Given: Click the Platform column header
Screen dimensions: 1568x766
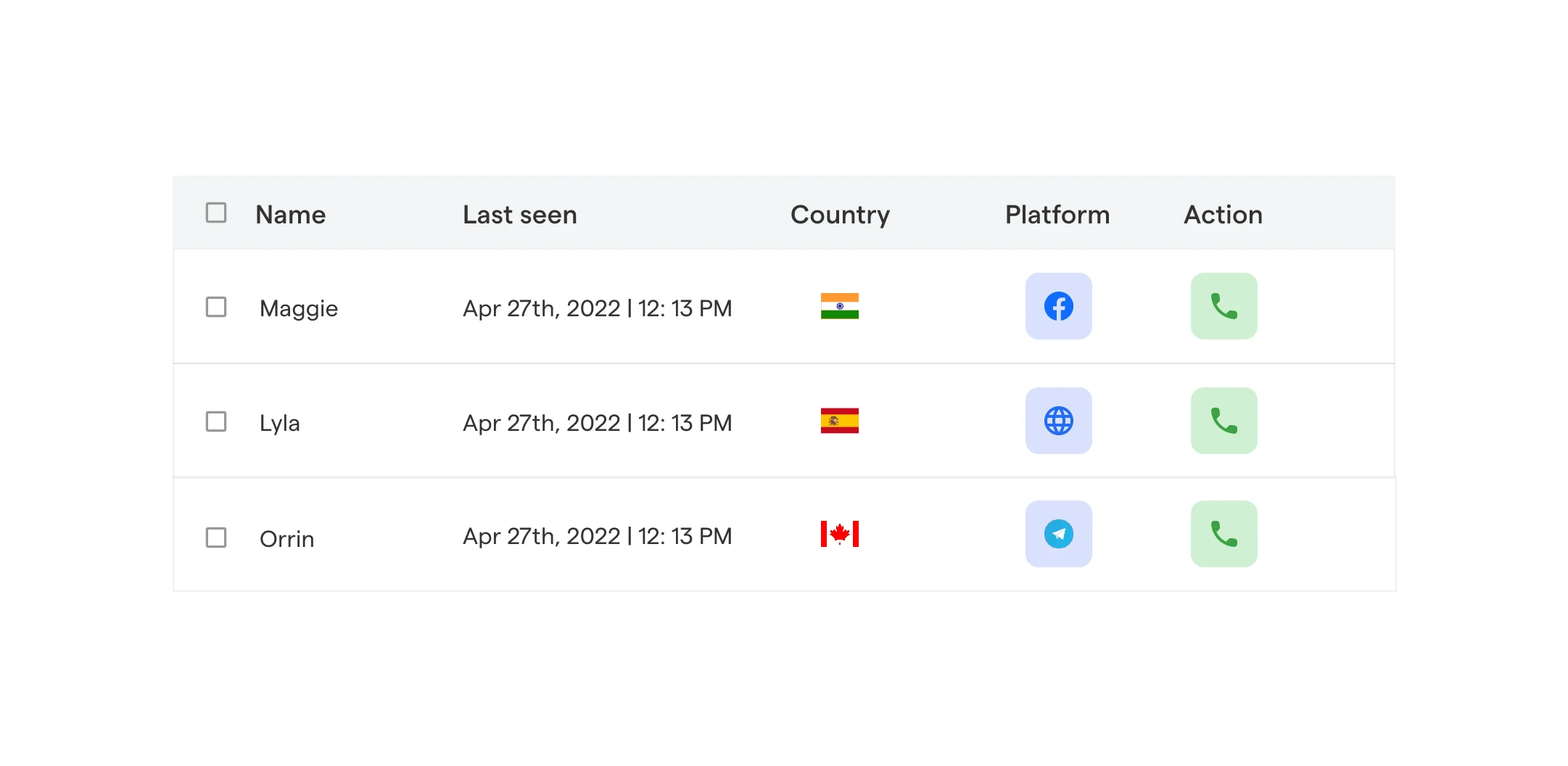Looking at the screenshot, I should [1057, 215].
